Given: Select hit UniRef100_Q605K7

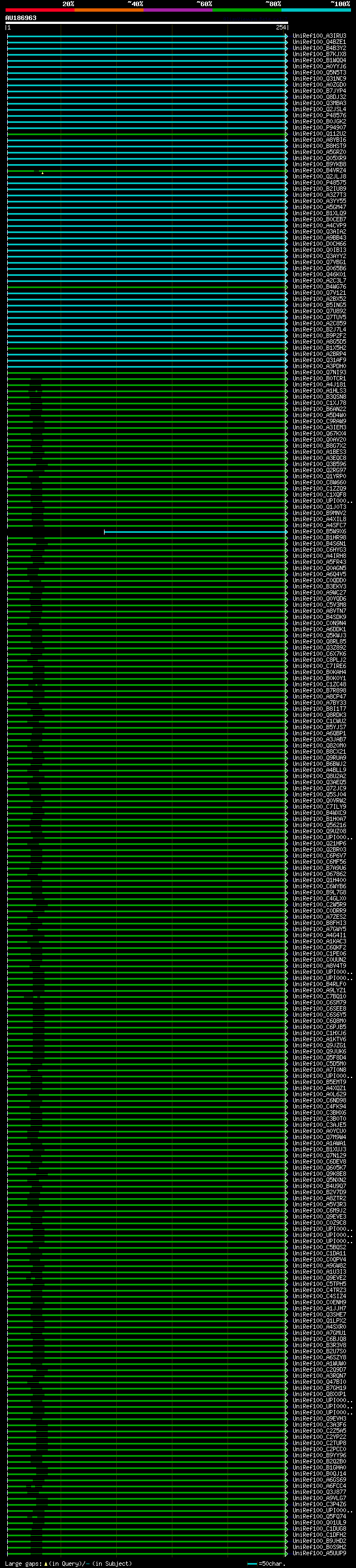Looking at the screenshot, I should [319, 1169].
